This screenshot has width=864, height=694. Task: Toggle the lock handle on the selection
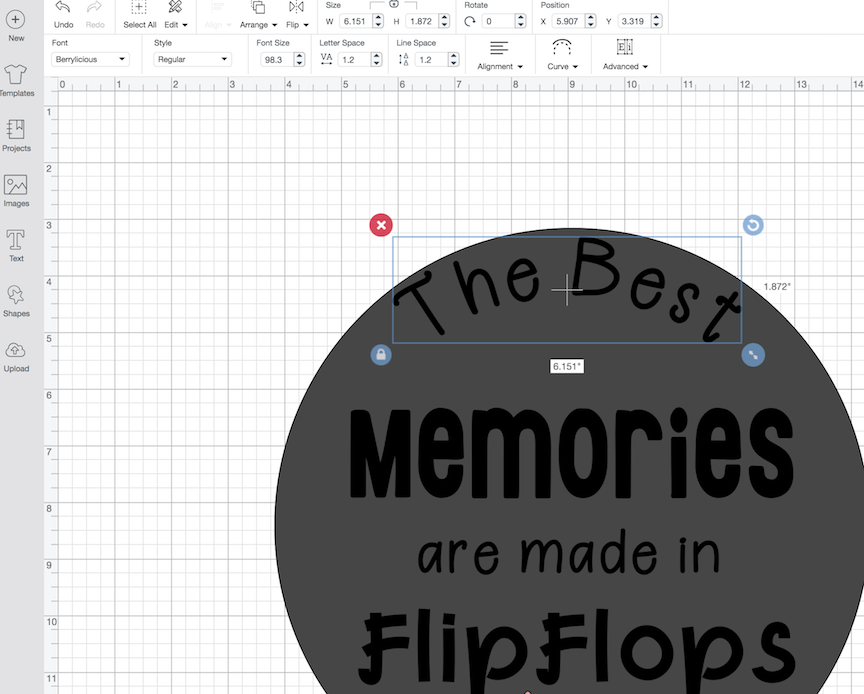point(381,355)
